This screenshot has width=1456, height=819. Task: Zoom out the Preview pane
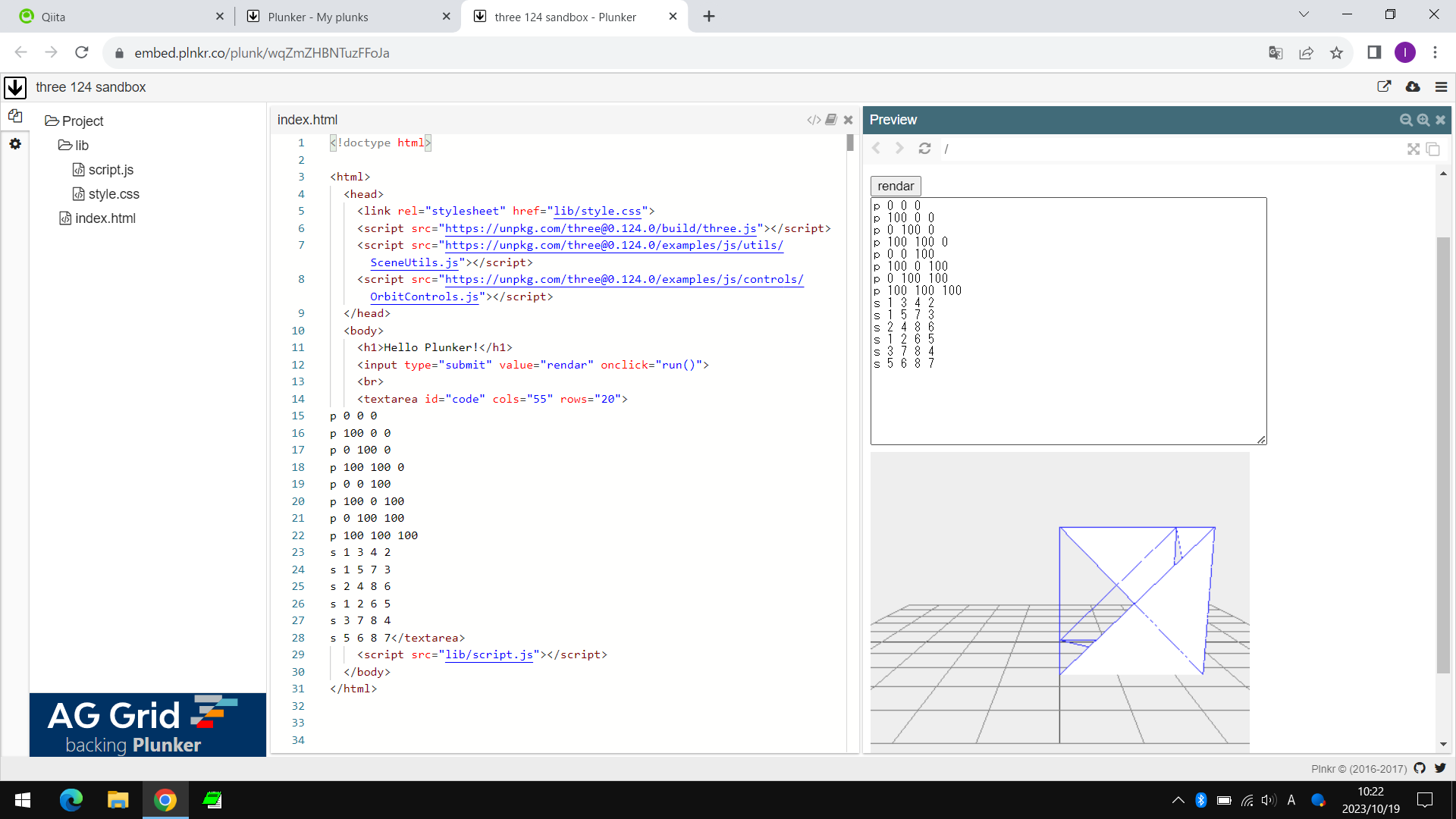click(1406, 120)
